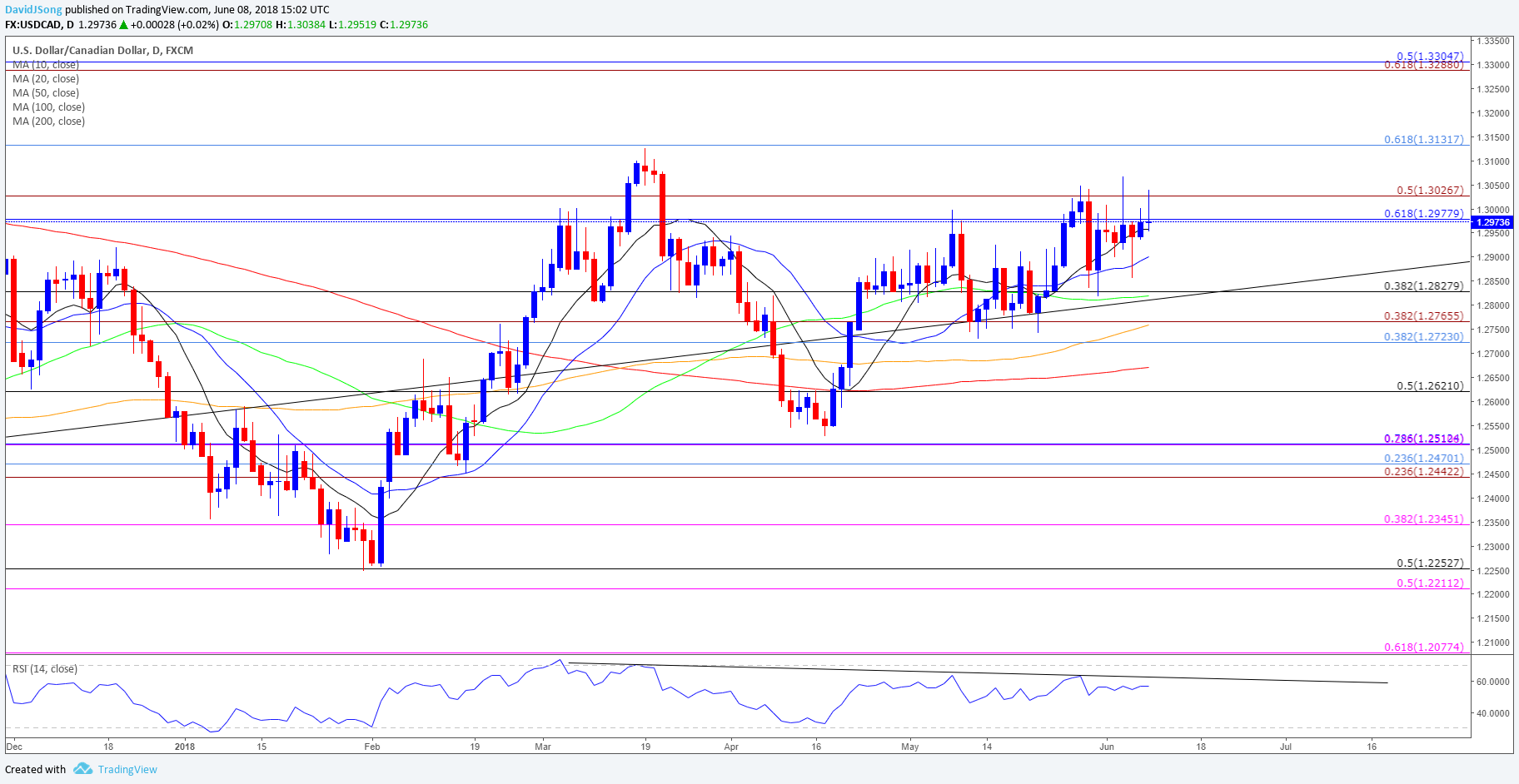Select the U.S. Dollar/Canadian Dollar chart title
The image size is (1519, 784).
(102, 50)
